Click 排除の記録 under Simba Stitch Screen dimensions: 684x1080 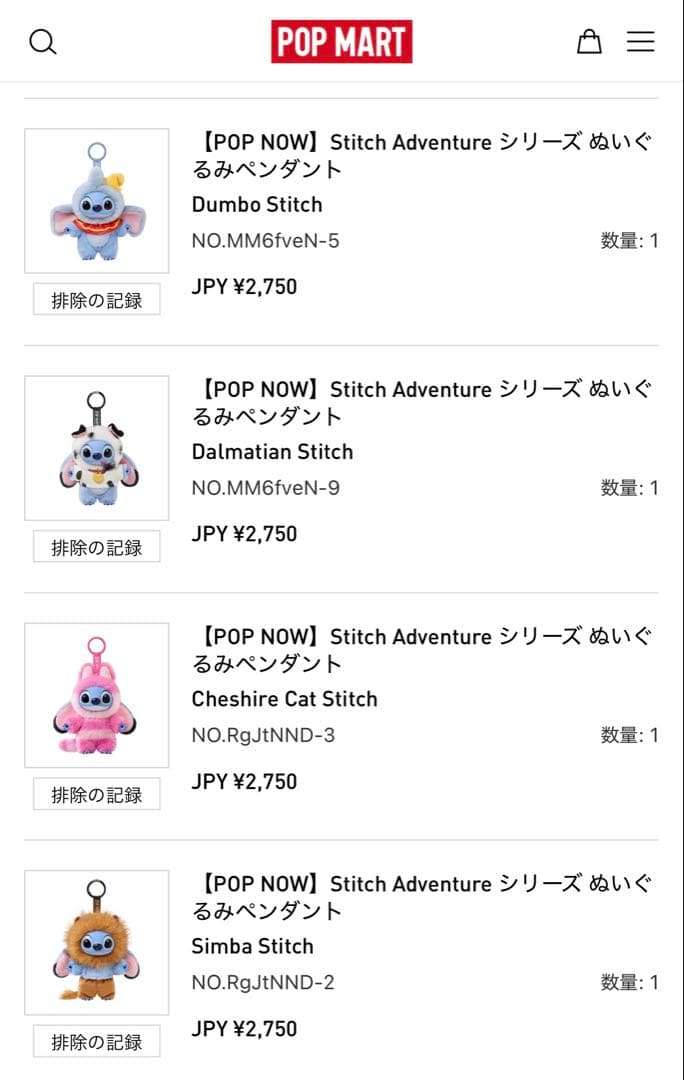(95, 1042)
